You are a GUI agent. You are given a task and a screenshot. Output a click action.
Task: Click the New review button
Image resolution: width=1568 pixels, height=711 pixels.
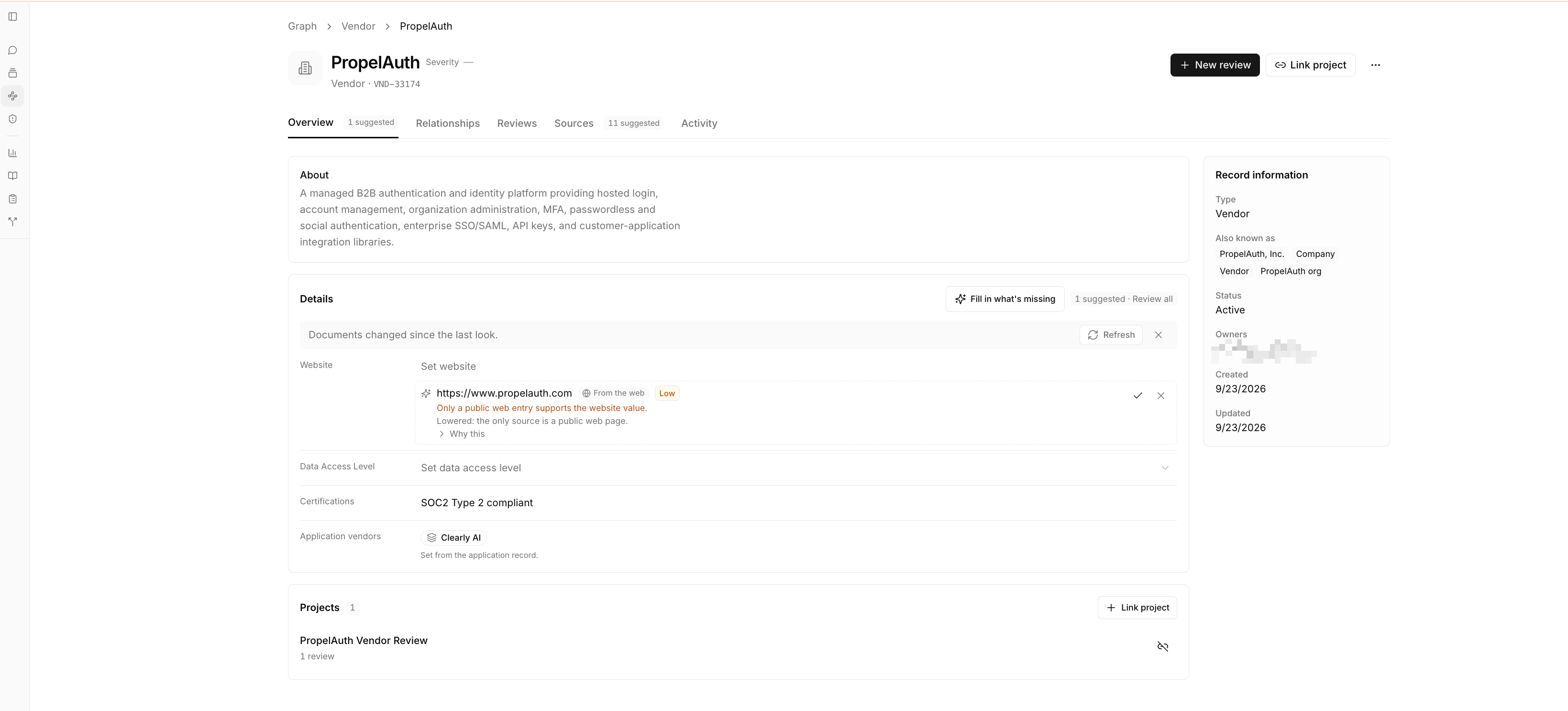pos(1215,65)
